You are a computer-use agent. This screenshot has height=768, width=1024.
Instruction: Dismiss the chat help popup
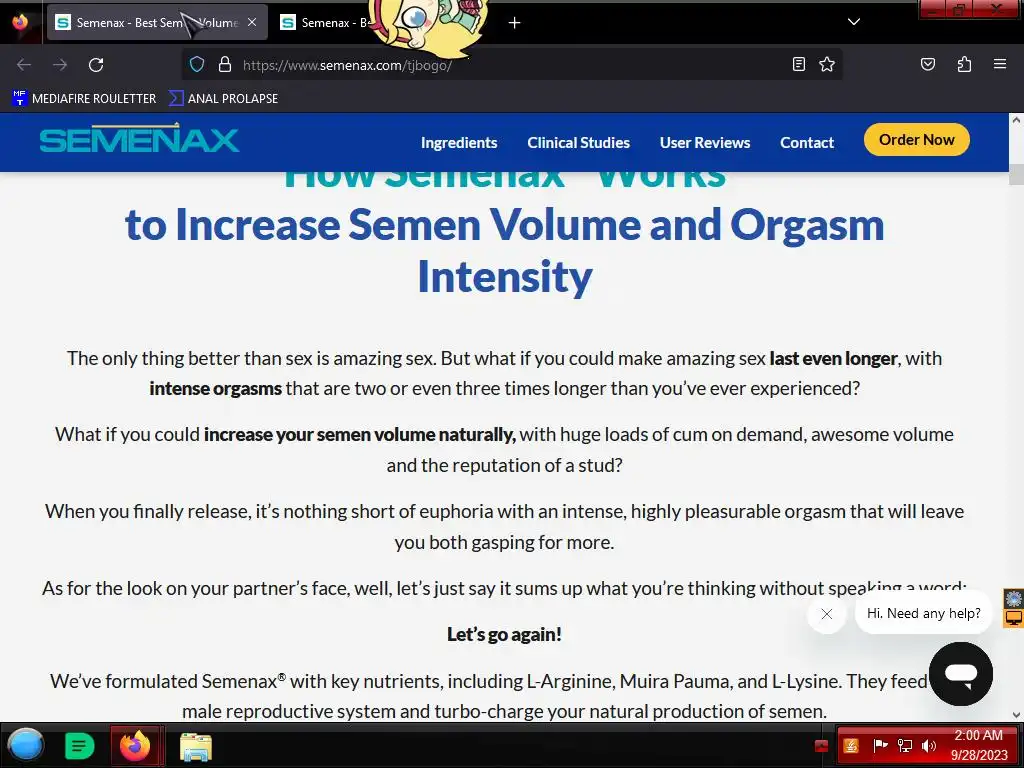tap(827, 614)
